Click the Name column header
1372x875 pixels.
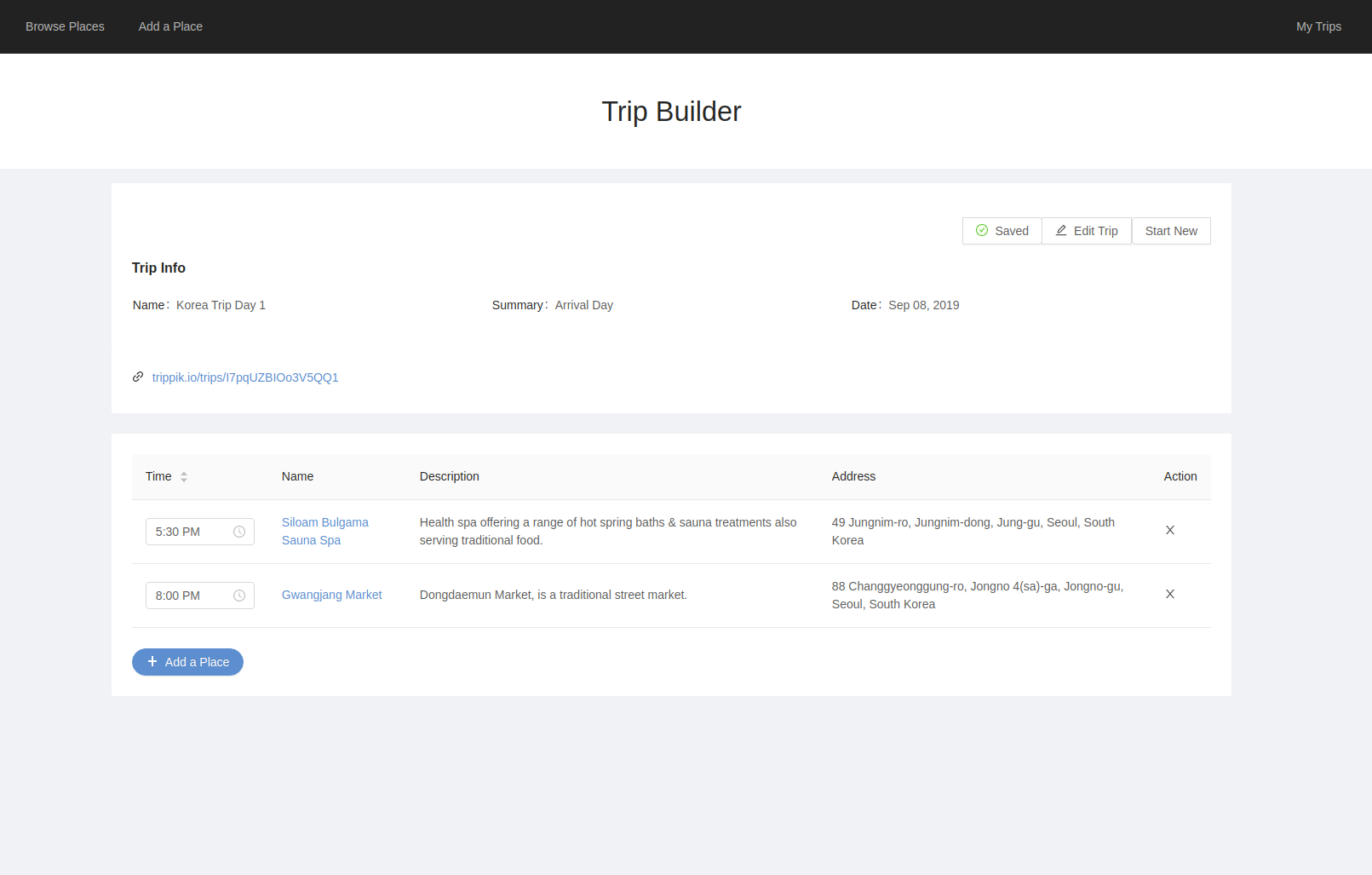297,476
